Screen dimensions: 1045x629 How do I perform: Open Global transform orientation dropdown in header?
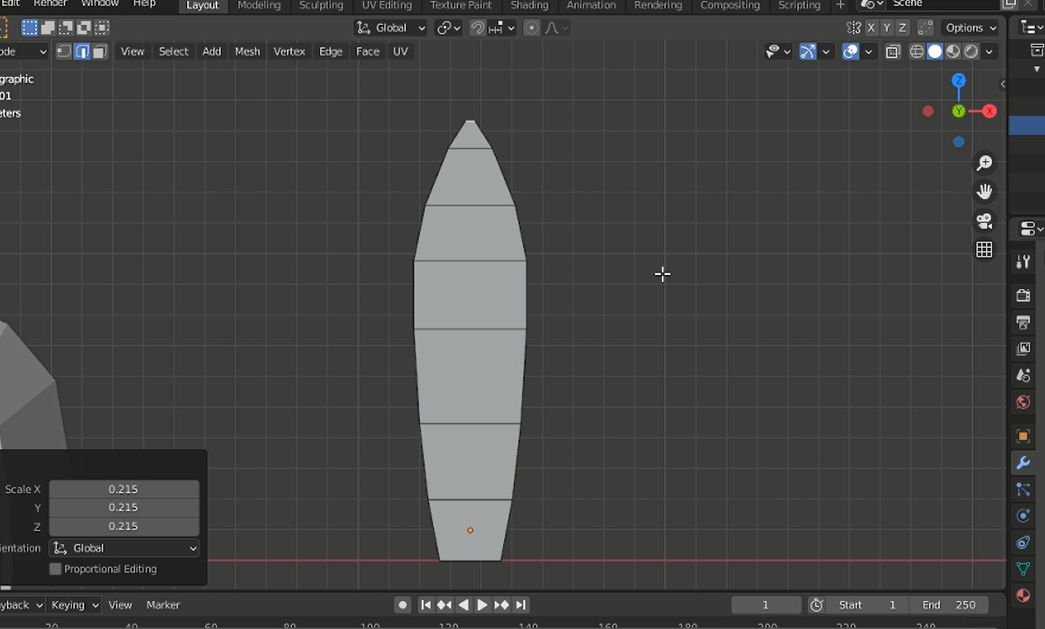pyautogui.click(x=391, y=27)
